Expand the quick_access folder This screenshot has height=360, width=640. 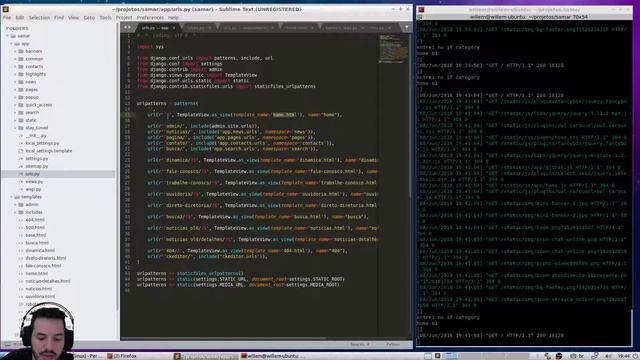tap(16, 105)
